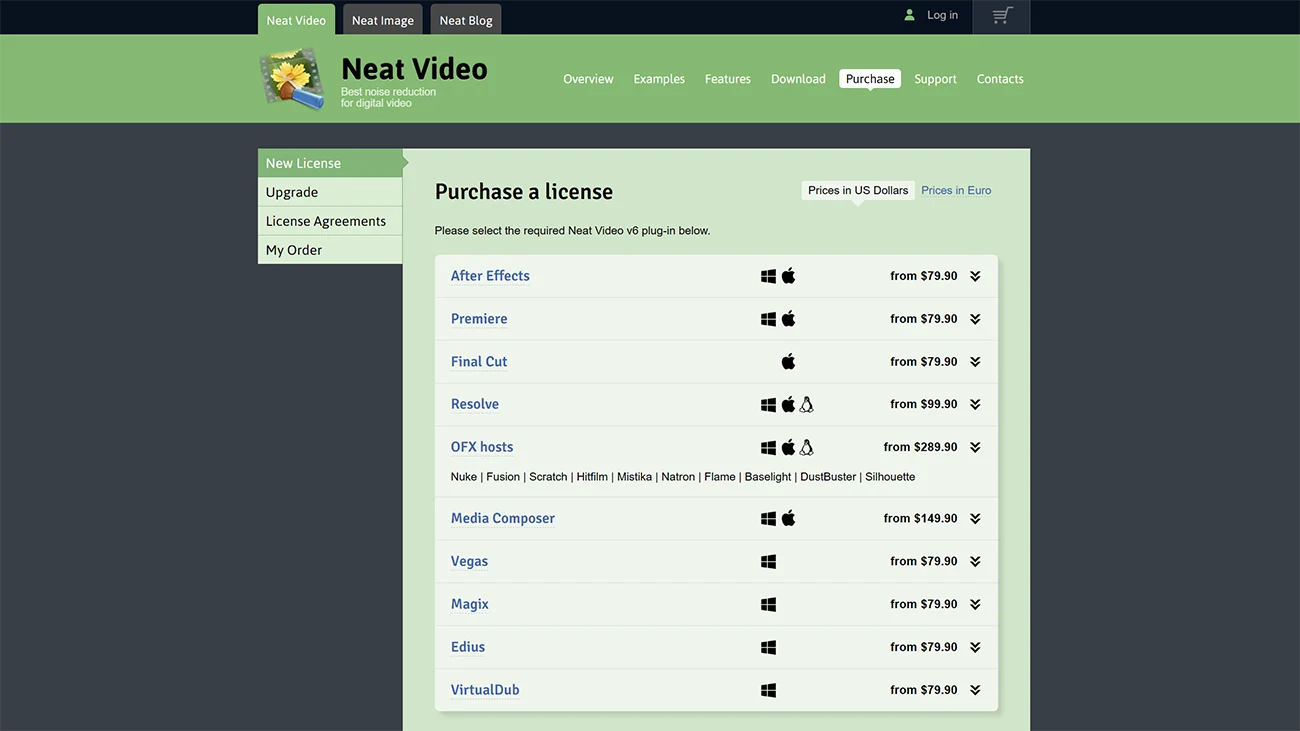Open the Contacts page
The width and height of the screenshot is (1300, 731).
pos(1000,79)
